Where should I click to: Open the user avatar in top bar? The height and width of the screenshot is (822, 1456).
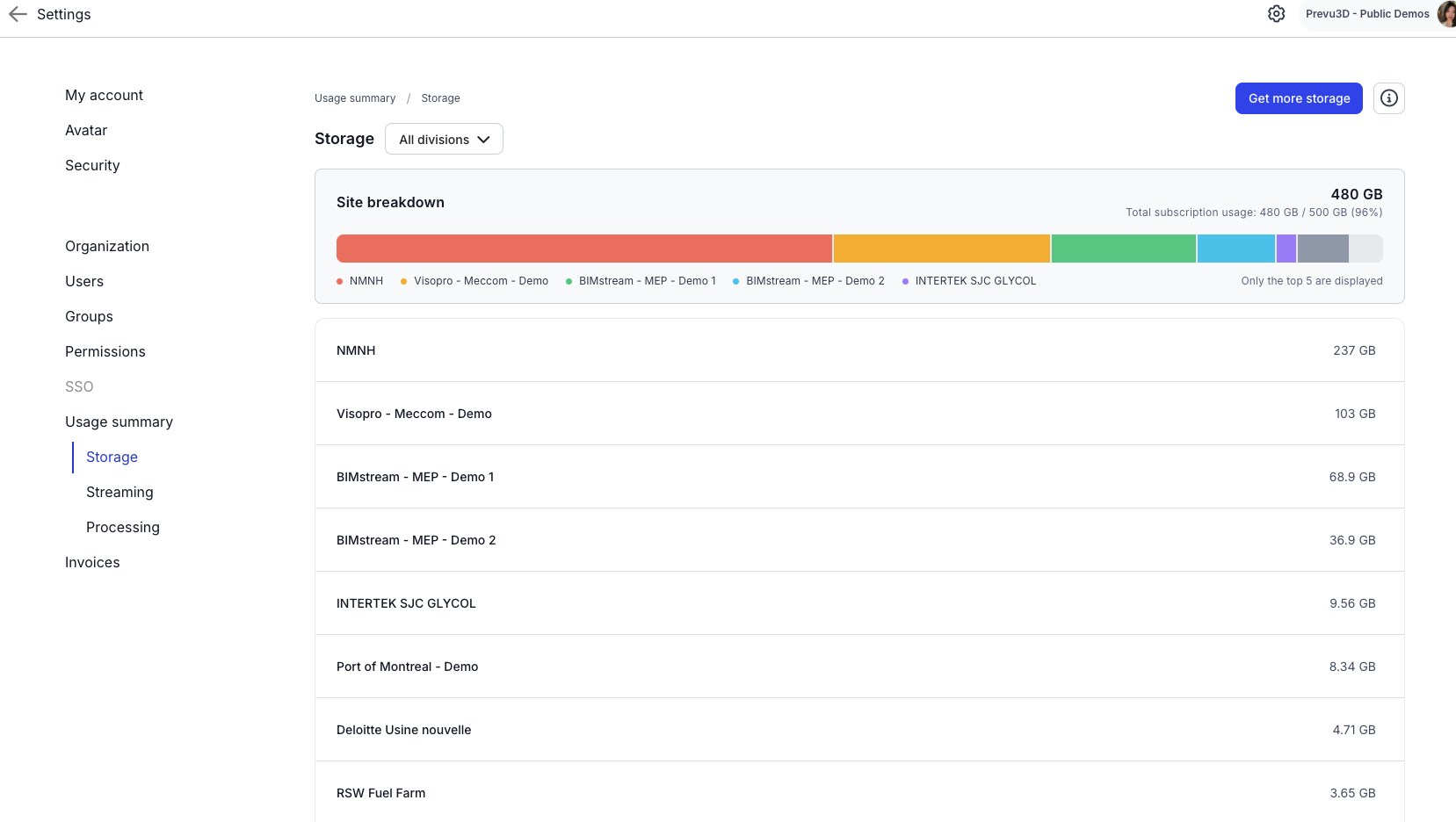click(1446, 14)
